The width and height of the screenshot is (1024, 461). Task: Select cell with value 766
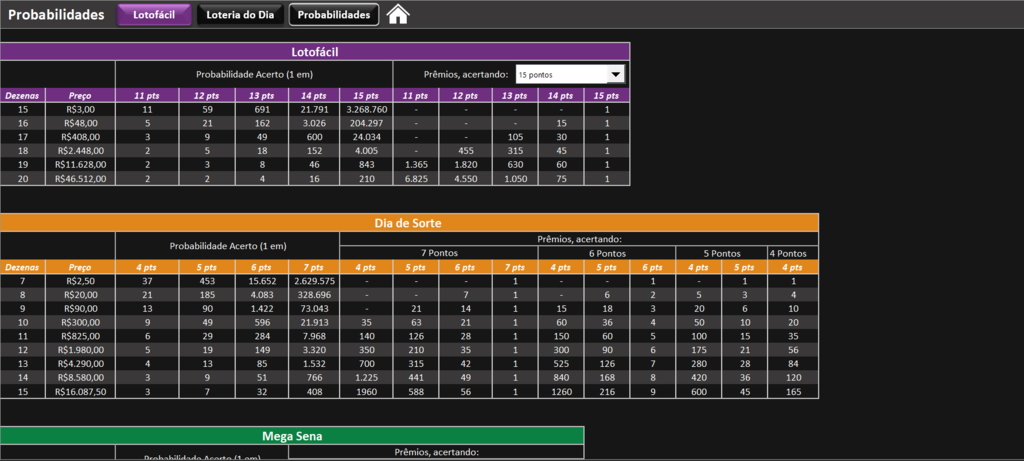pos(314,377)
